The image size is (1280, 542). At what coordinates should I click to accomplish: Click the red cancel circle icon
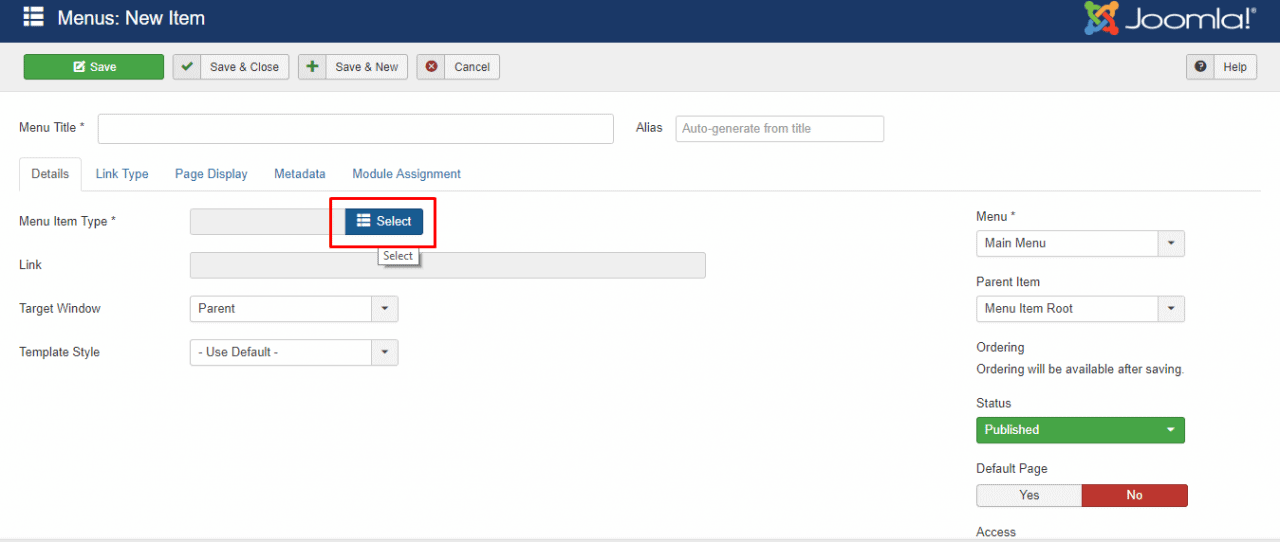[431, 67]
